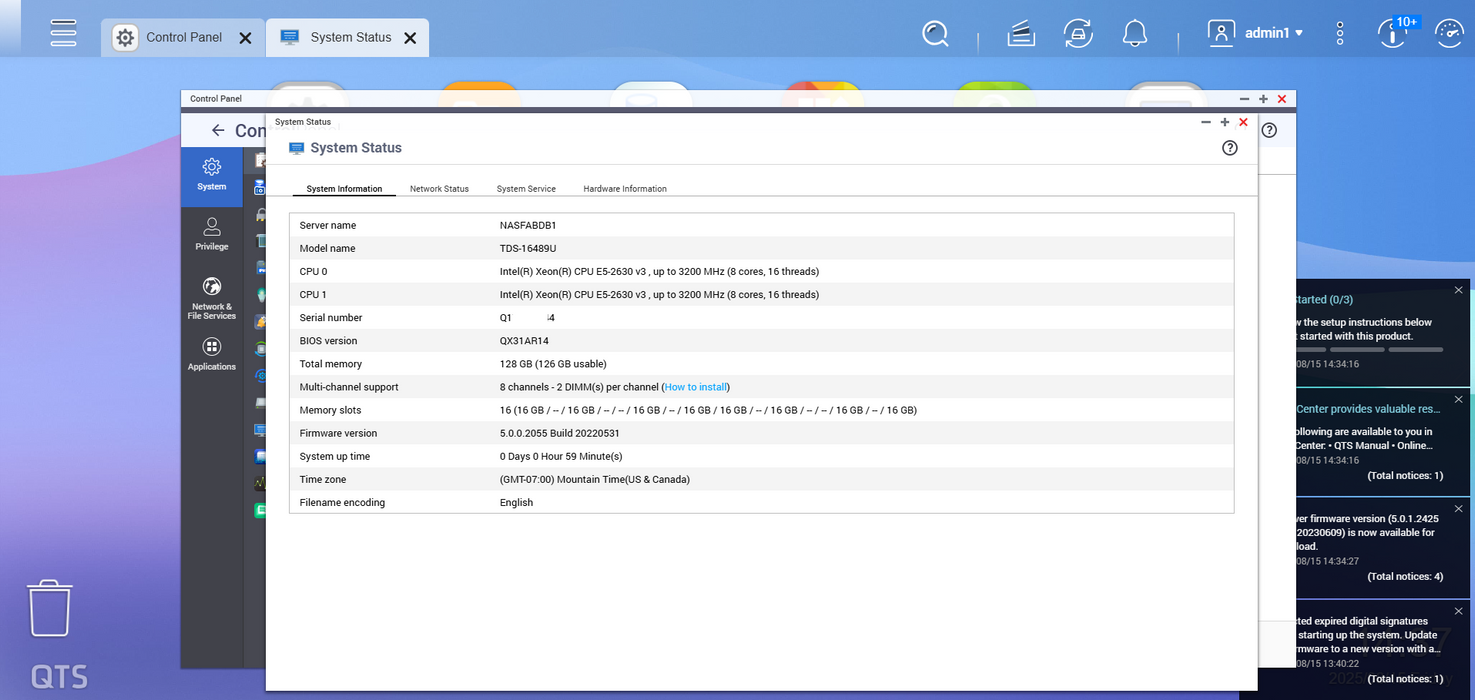Switch to the Hardware Information tab
Screen dimensions: 1475x700
pos(625,189)
